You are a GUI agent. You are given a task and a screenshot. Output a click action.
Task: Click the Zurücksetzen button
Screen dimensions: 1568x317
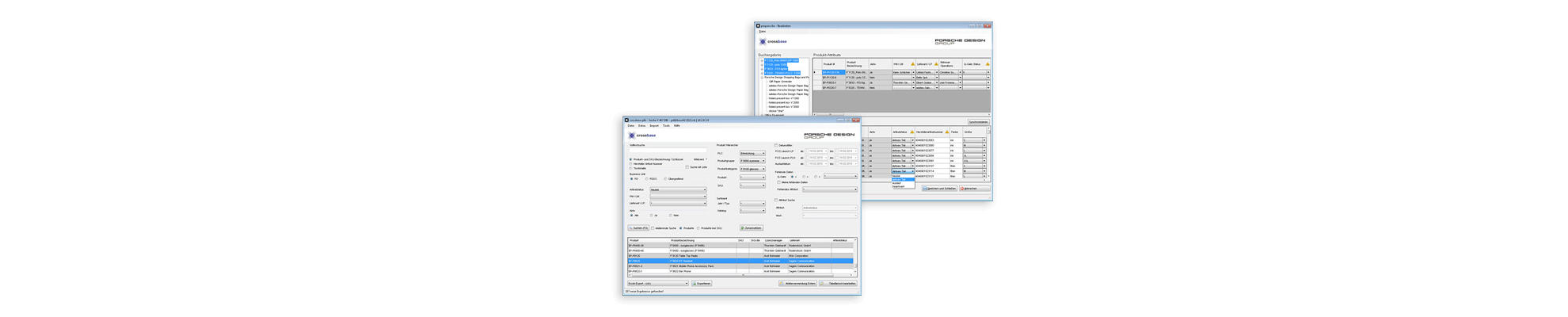[x=752, y=228]
